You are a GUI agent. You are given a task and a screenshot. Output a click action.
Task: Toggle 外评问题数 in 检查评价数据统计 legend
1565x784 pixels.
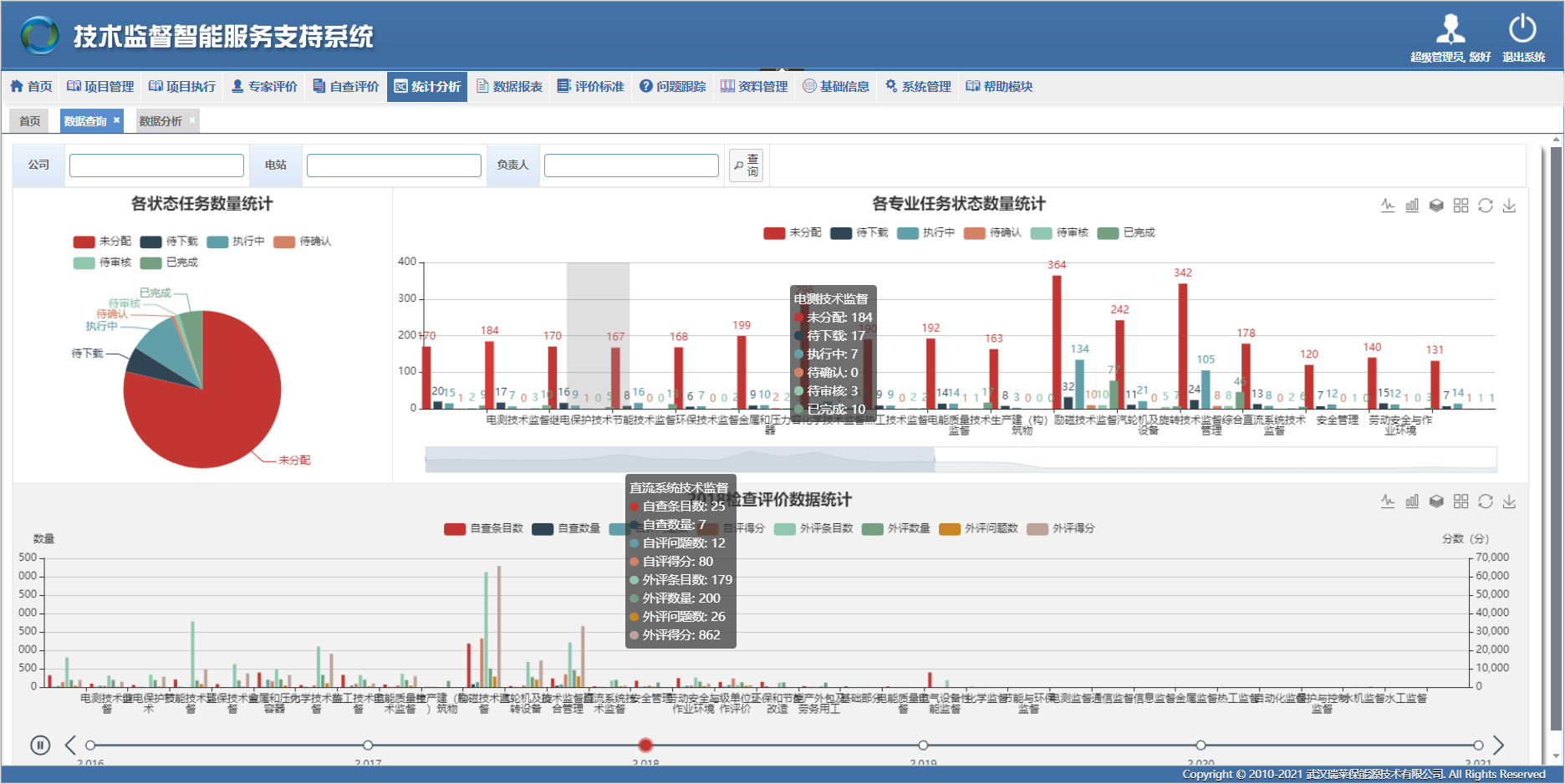978,528
